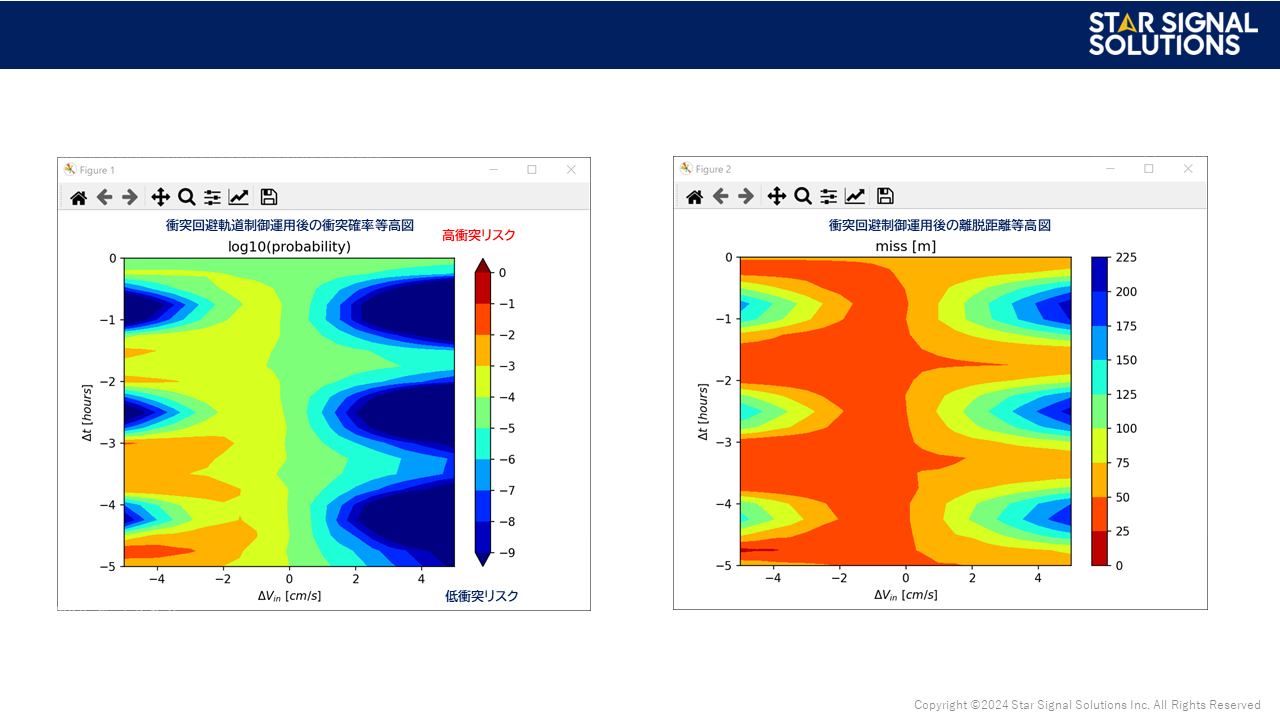Save Figure 1 with the floppy icon

269,197
